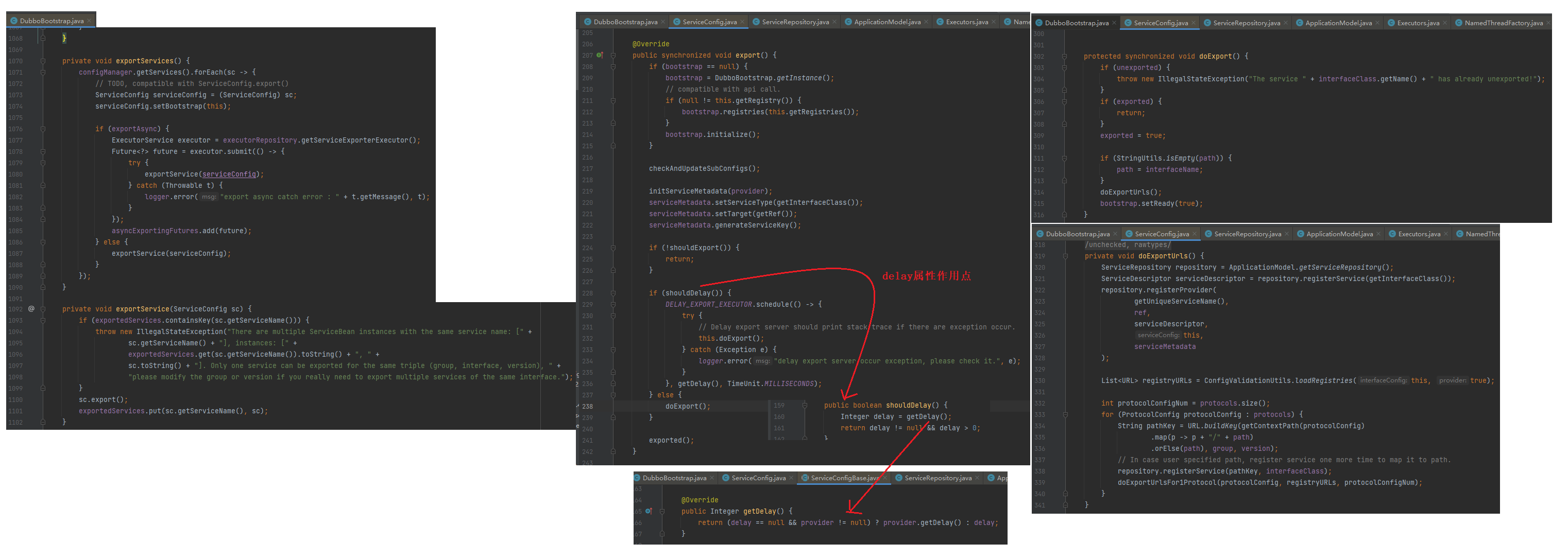Switch to the NamedThreadFactory.java tab
Image resolution: width=1568 pixels, height=560 pixels.
[x=1503, y=23]
